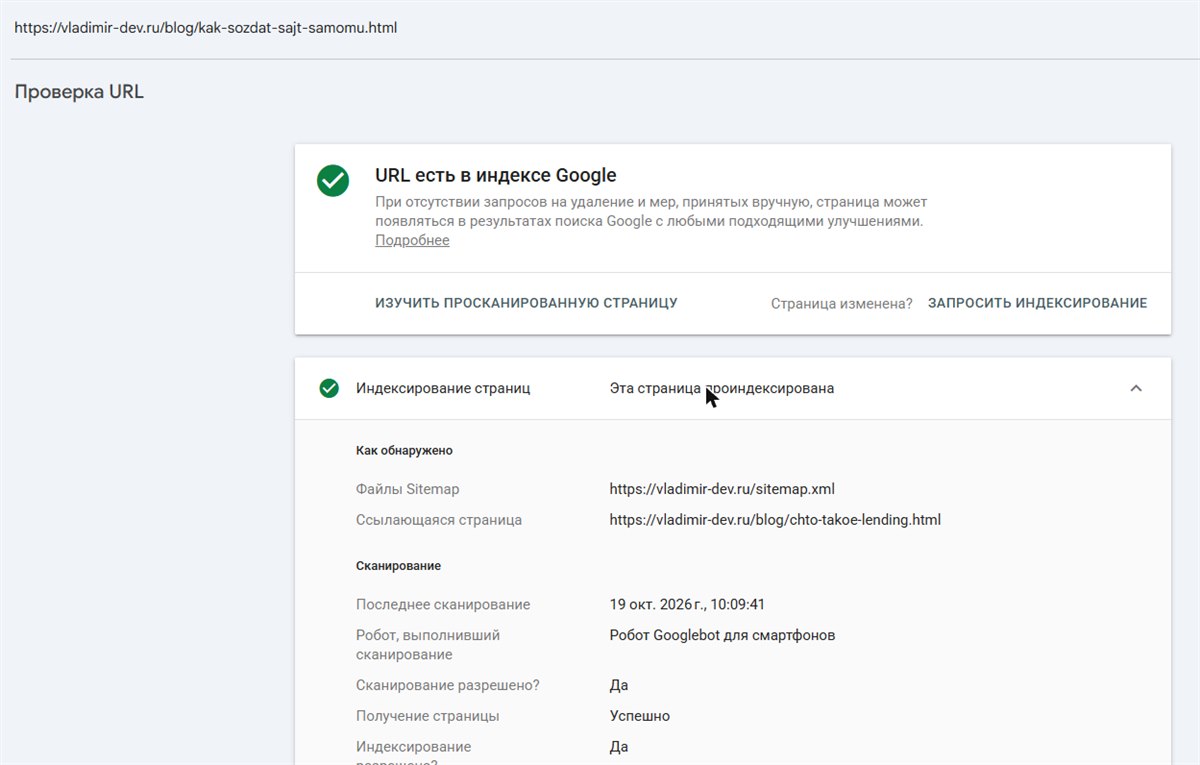Click the Как обнаружено subheading

tap(404, 450)
